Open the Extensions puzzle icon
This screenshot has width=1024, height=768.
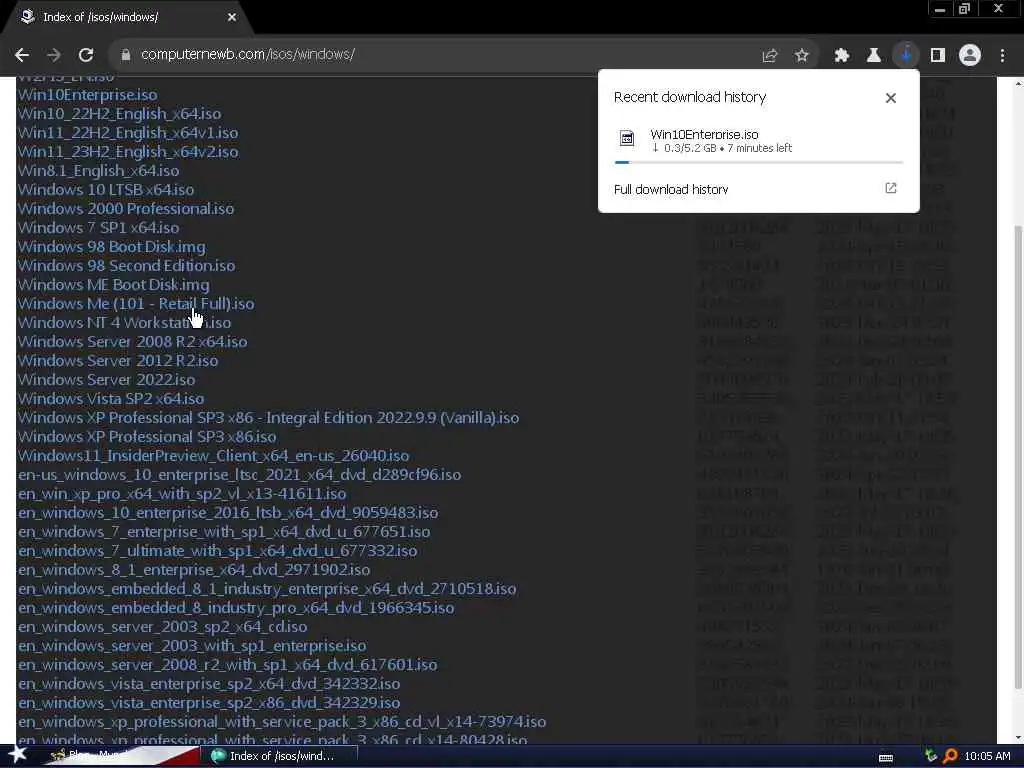point(841,56)
